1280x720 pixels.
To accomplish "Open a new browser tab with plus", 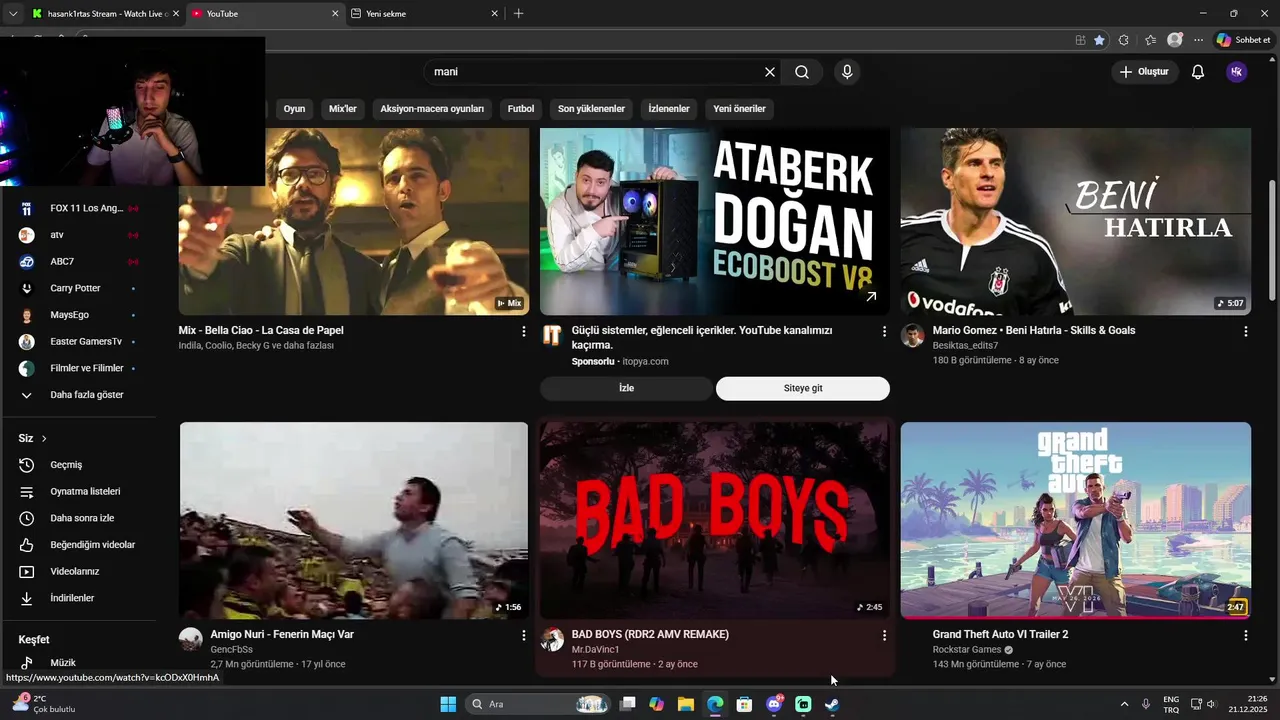I will (x=518, y=14).
